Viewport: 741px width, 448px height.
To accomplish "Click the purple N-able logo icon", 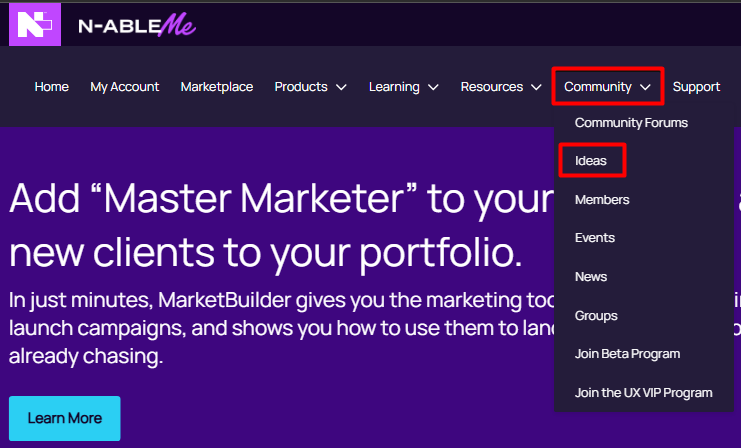I will (28, 24).
